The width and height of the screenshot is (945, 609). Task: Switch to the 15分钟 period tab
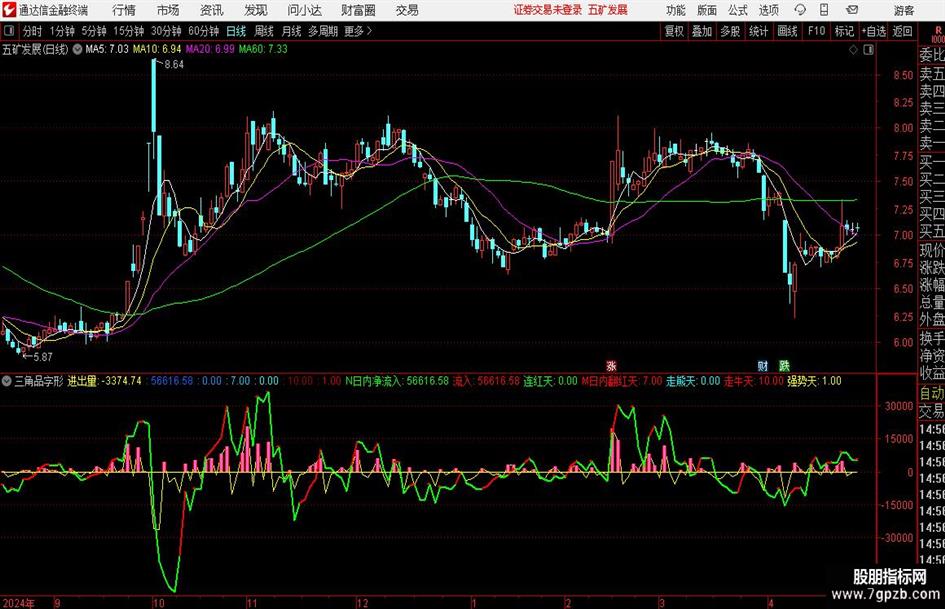(x=129, y=31)
